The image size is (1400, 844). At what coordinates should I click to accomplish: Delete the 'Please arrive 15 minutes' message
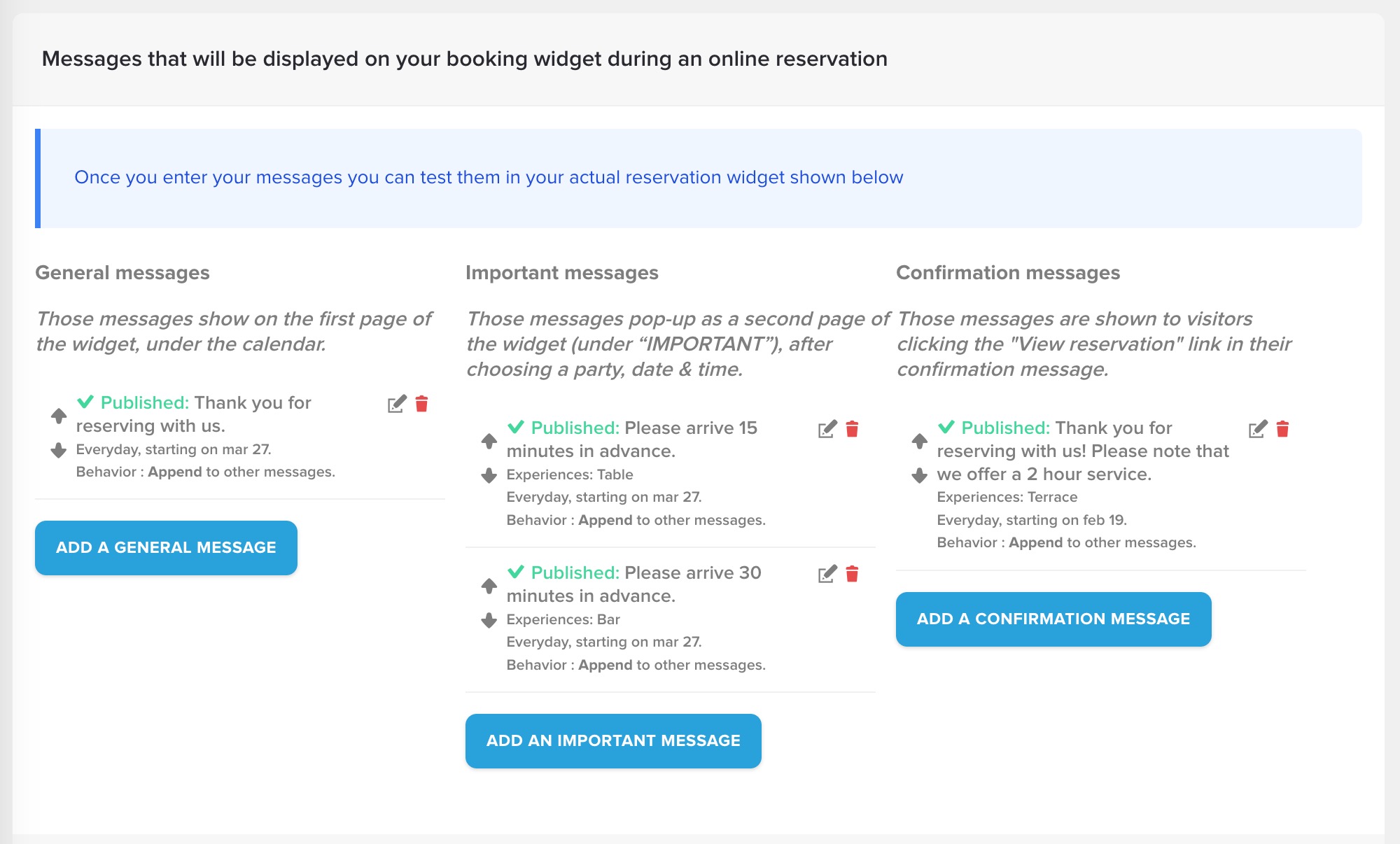point(852,429)
